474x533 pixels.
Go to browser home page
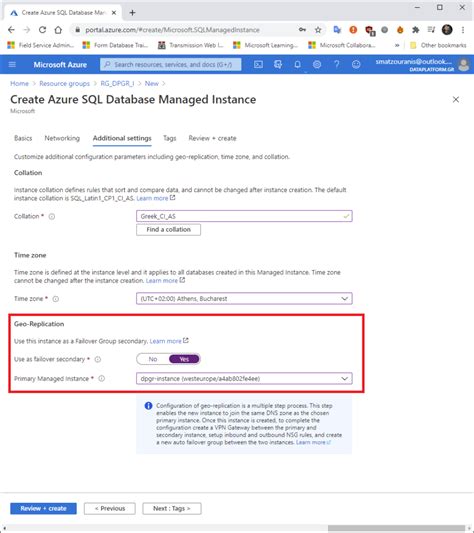click(x=58, y=30)
